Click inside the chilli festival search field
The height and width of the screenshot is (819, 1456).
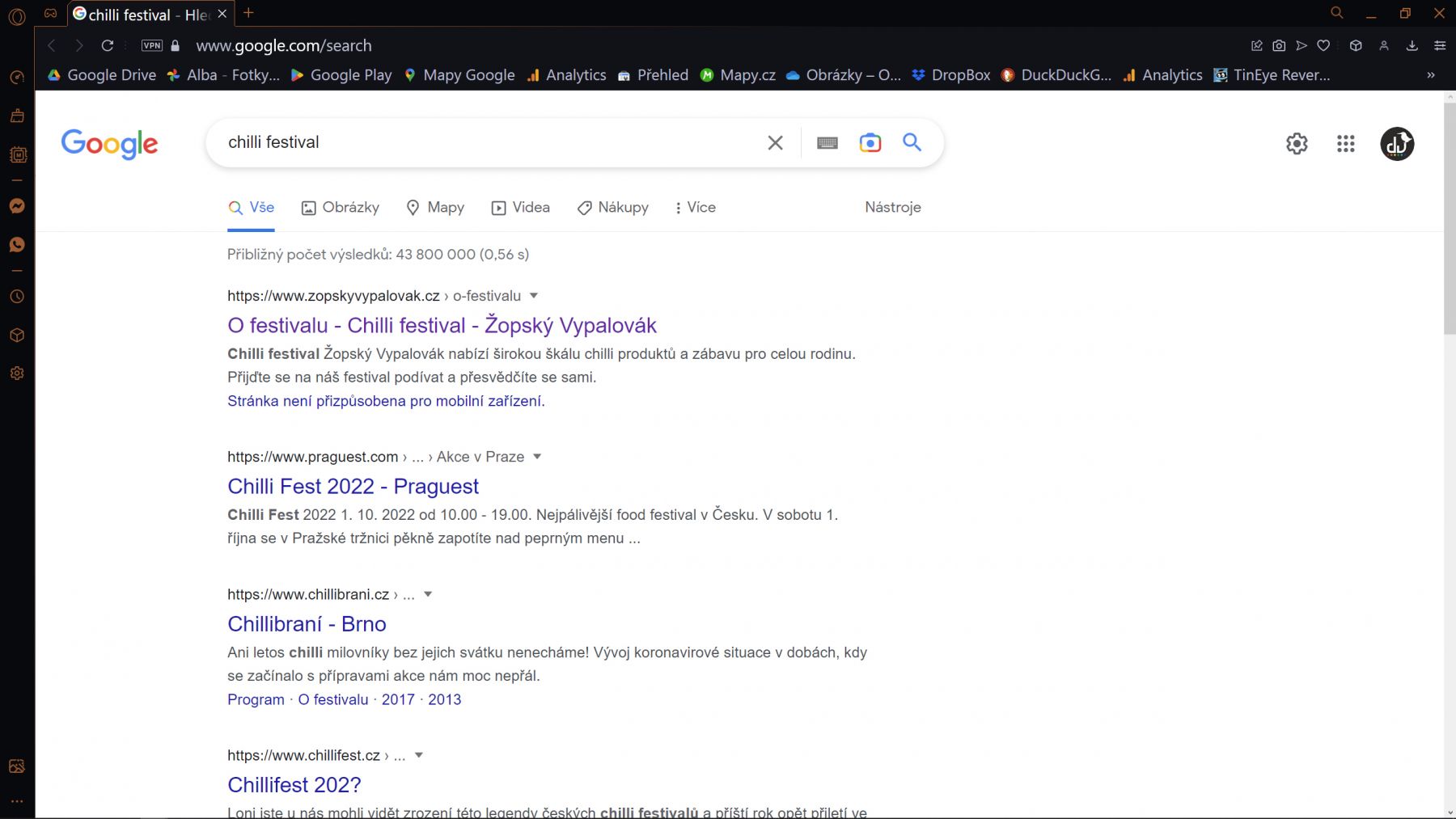pyautogui.click(x=485, y=143)
